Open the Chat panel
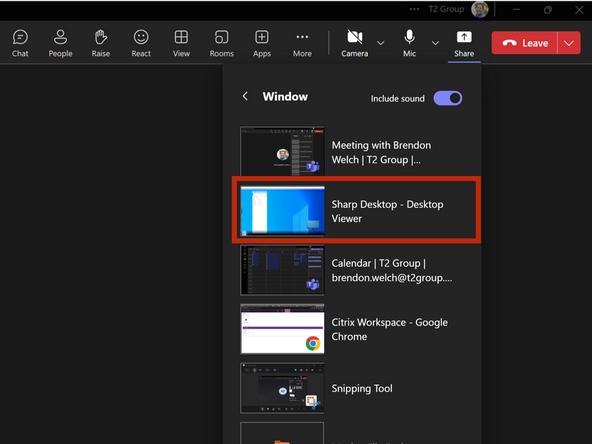The image size is (592, 444). click(x=20, y=43)
